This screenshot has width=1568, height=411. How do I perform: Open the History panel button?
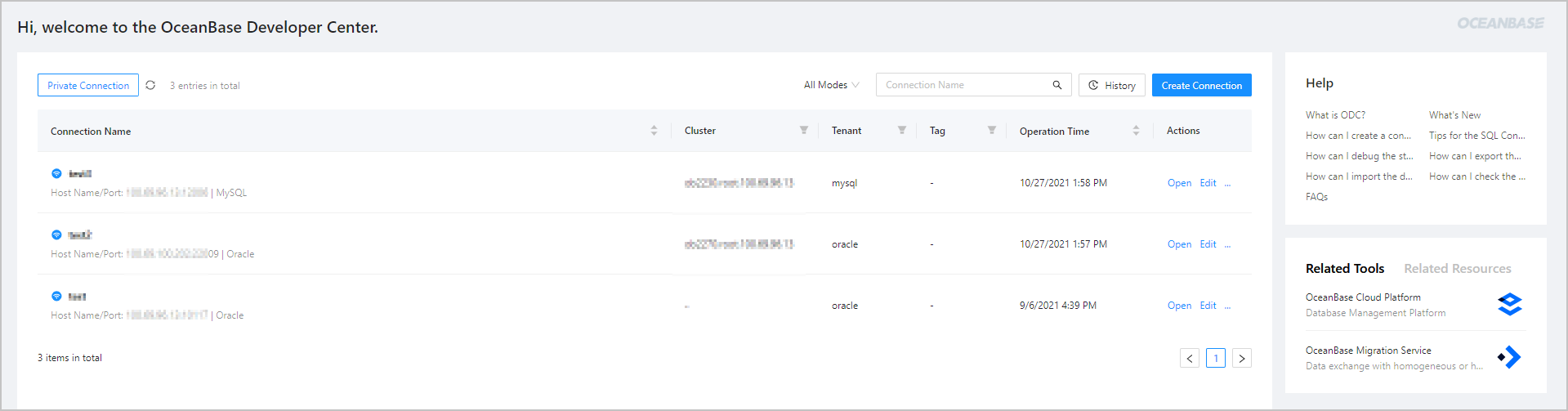click(x=1111, y=85)
